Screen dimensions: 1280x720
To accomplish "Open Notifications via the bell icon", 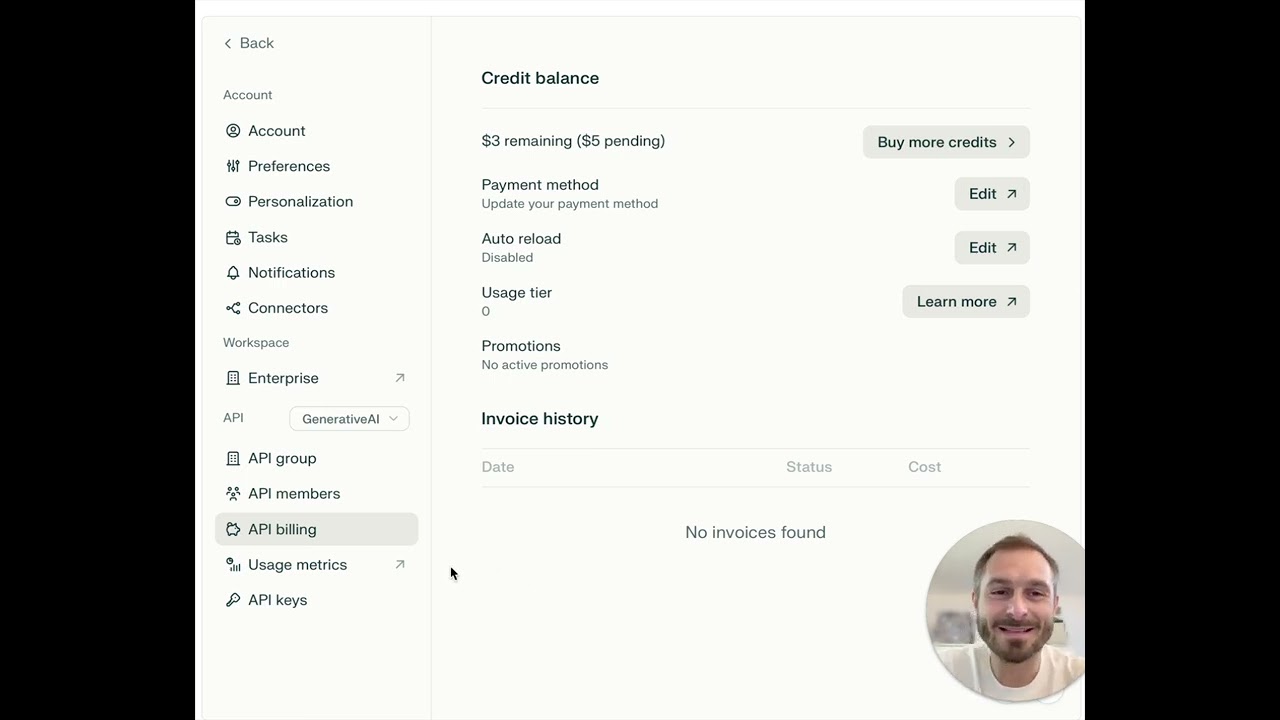I will tap(233, 272).
